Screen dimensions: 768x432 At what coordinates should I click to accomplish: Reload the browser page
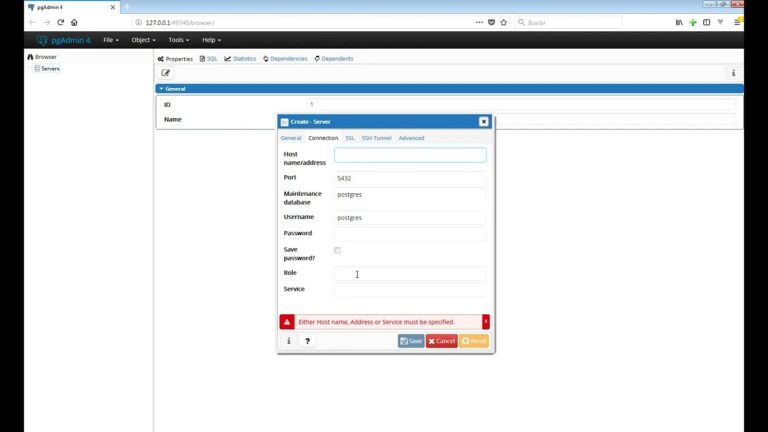pos(60,23)
